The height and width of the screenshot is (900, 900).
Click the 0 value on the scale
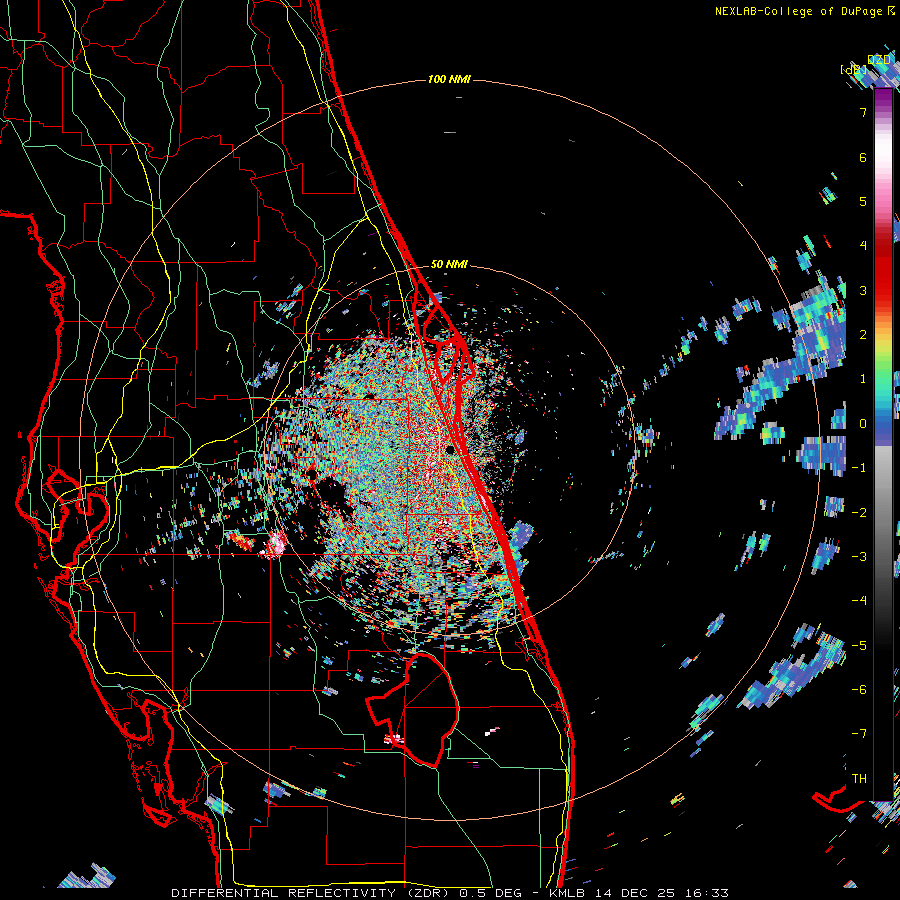[x=863, y=424]
